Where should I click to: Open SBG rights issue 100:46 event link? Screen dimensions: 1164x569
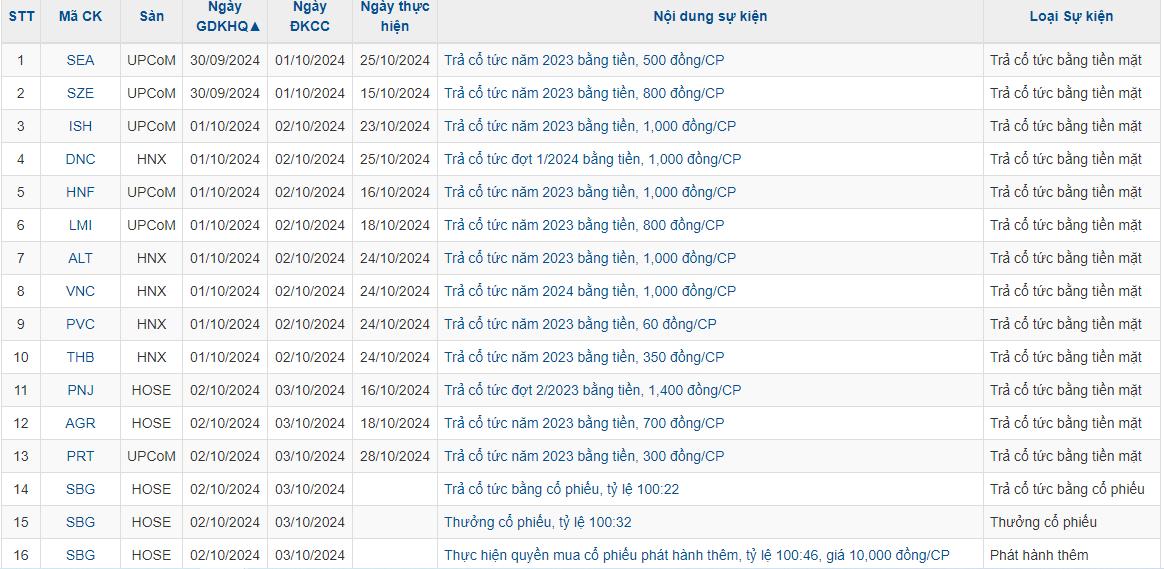click(696, 555)
